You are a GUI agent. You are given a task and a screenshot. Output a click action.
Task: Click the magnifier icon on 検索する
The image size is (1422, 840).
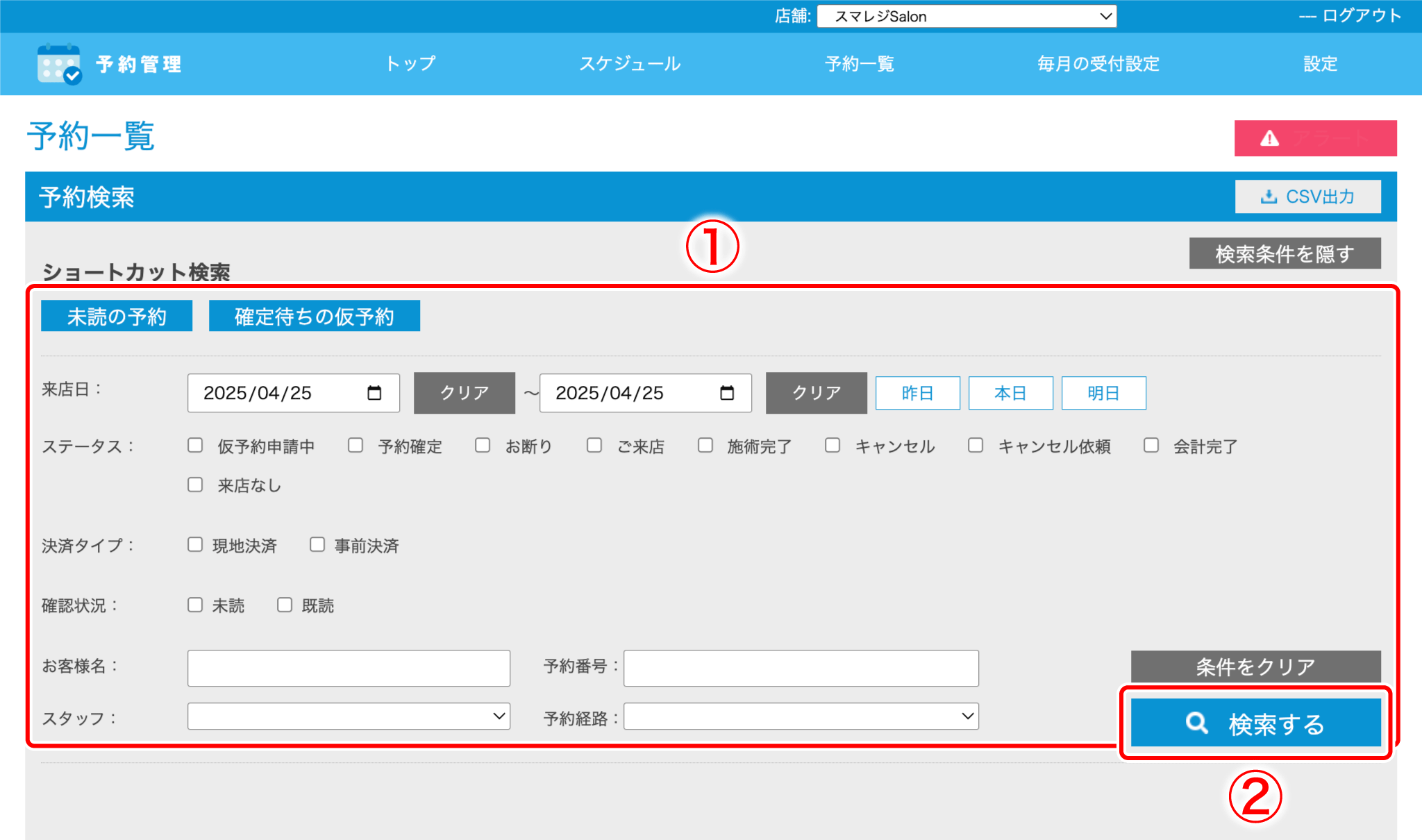click(1196, 723)
